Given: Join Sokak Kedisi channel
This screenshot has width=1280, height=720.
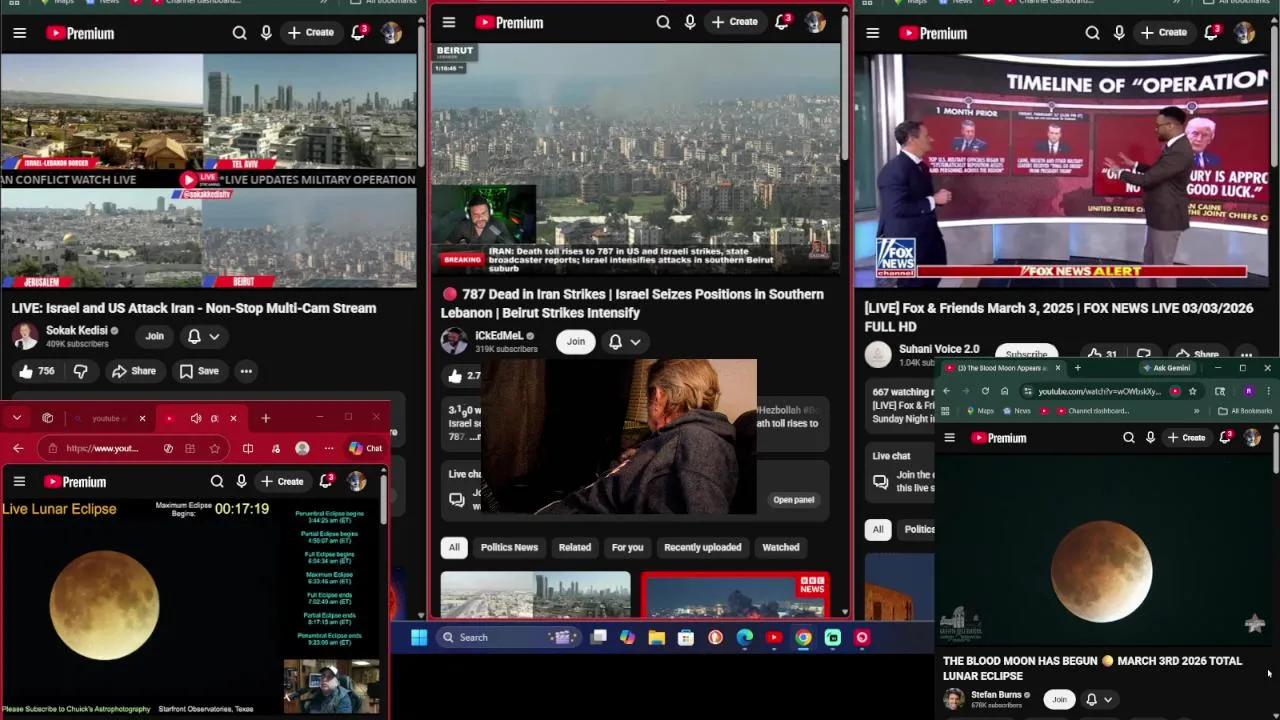Looking at the screenshot, I should click(154, 337).
